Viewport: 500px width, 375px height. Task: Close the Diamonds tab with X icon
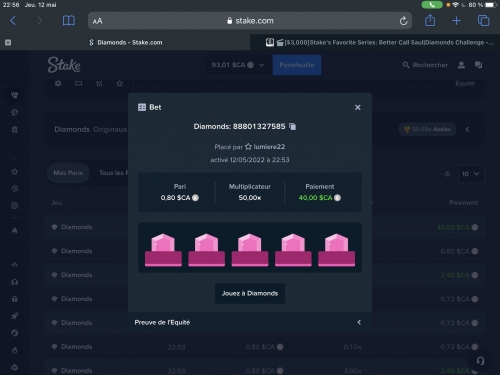[8, 42]
